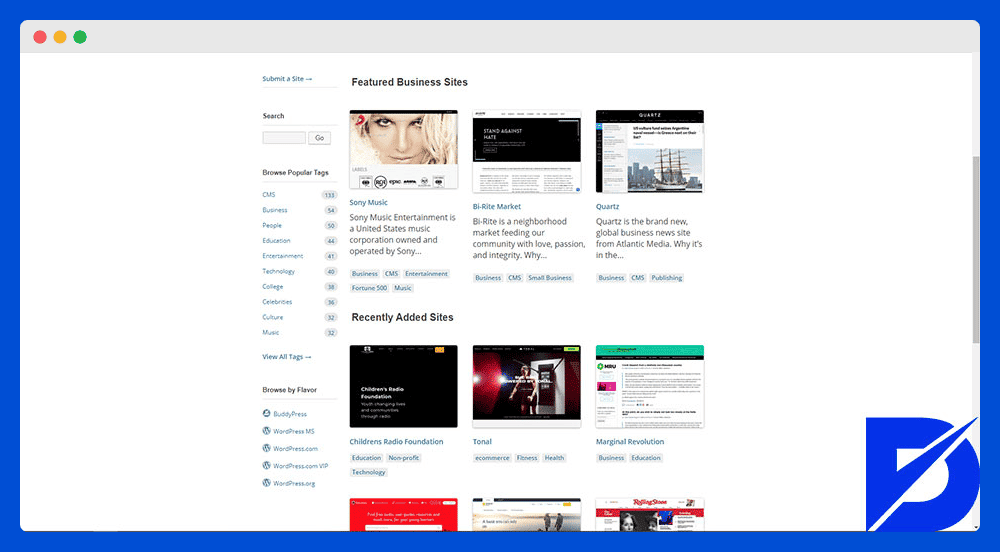Screen dimensions: 1000x552
Task: Click the BuddyPress flavor icon
Action: point(267,413)
